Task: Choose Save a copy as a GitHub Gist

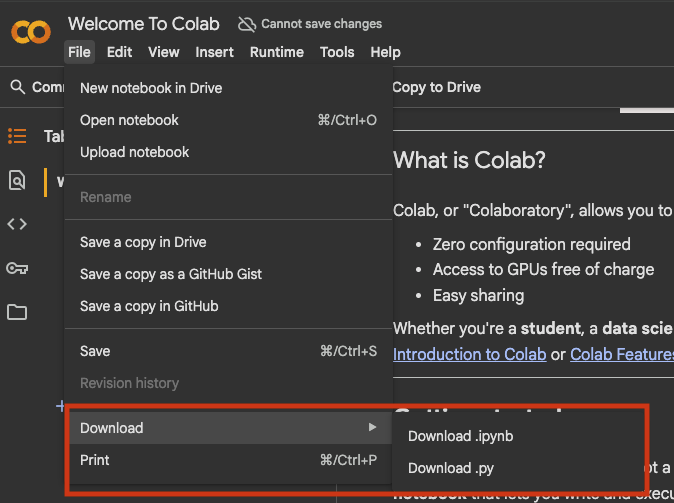Action: pos(228,274)
